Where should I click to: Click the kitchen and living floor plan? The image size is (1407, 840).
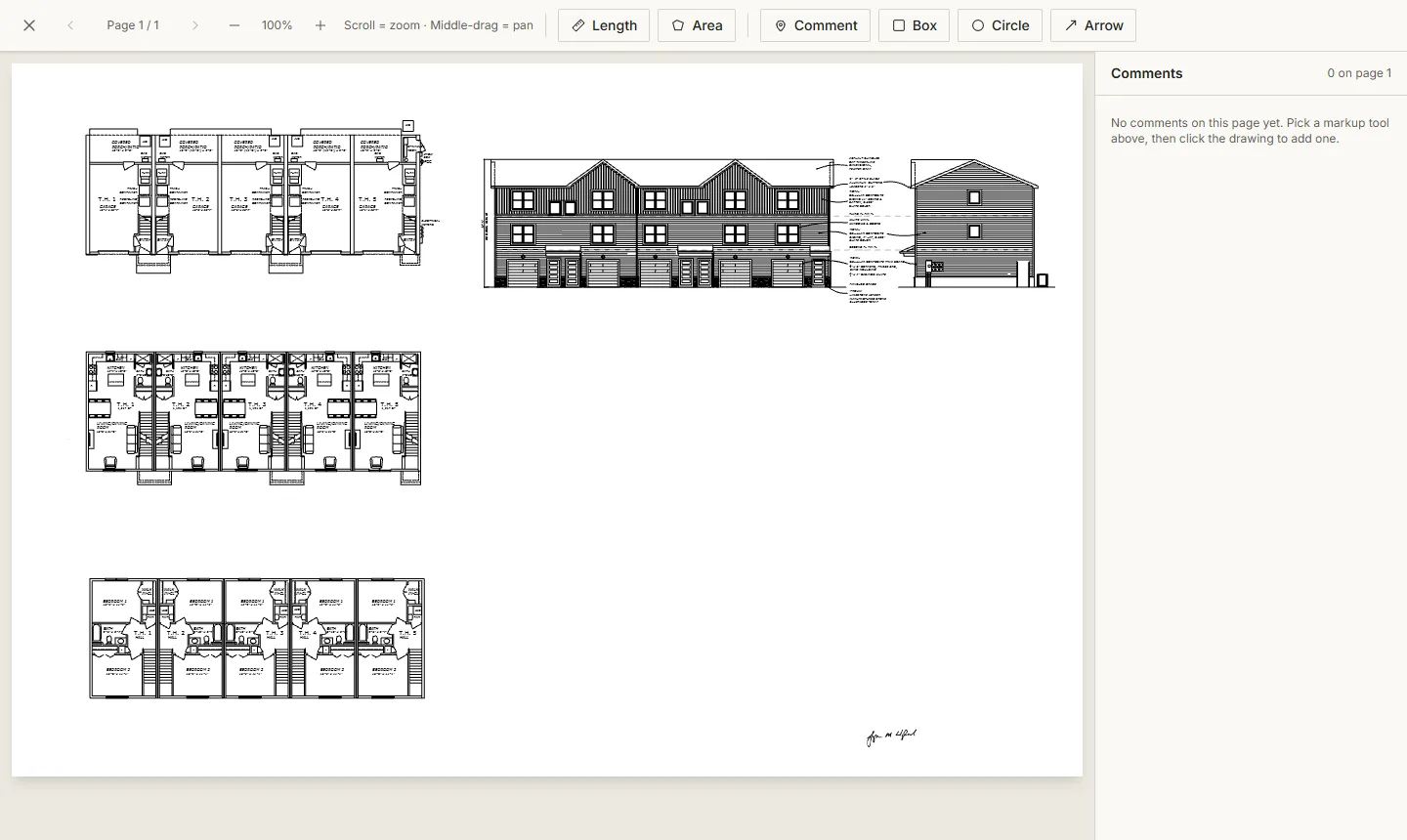point(254,418)
